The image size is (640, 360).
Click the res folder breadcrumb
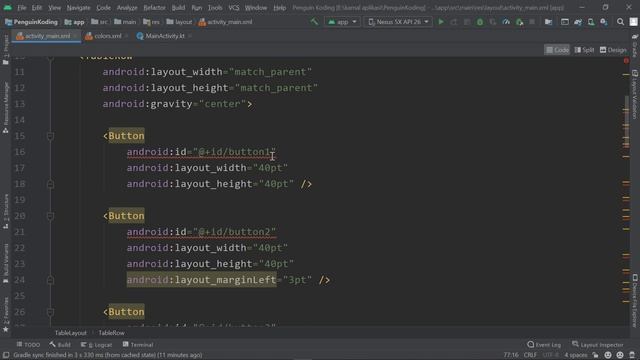coord(151,22)
